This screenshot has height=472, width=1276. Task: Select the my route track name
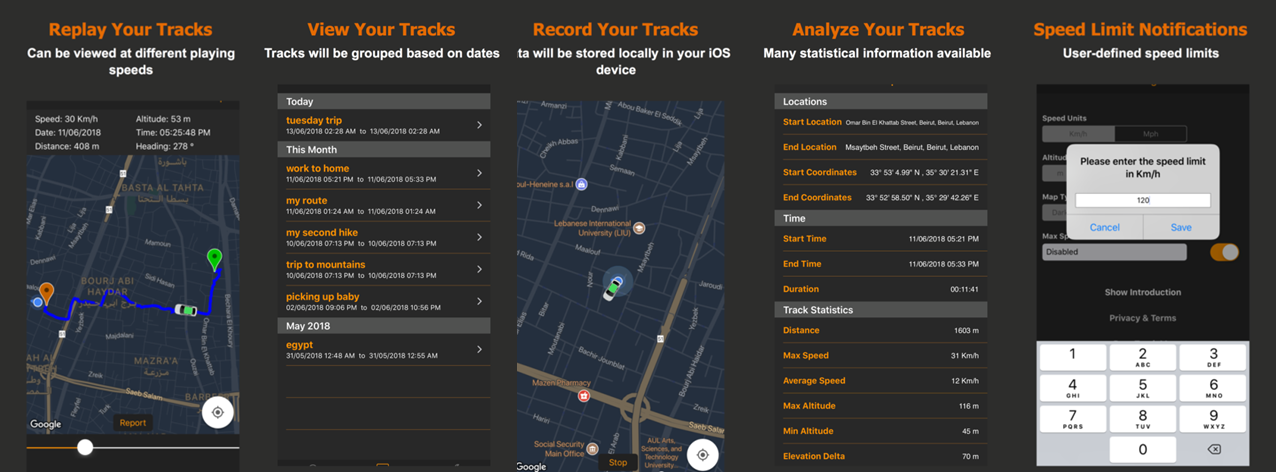coord(307,200)
